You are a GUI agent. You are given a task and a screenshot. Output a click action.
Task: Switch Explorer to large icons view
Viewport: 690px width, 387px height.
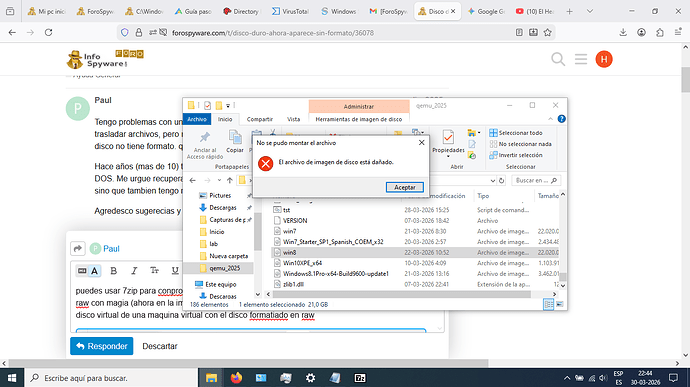point(560,304)
